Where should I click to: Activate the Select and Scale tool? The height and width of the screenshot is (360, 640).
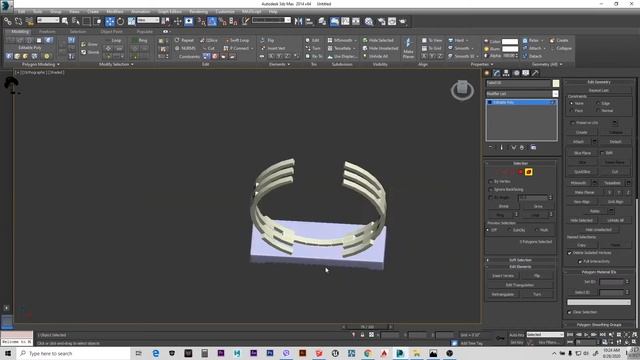coord(131,21)
